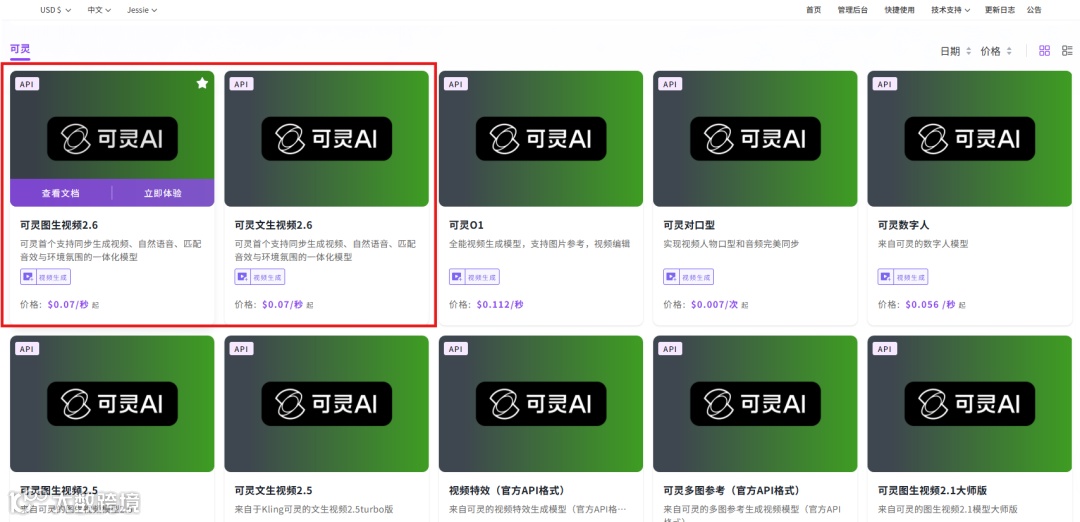This screenshot has width=1080, height=522.
Task: Click the 视频特效 card thumbnail
Action: tap(541, 404)
